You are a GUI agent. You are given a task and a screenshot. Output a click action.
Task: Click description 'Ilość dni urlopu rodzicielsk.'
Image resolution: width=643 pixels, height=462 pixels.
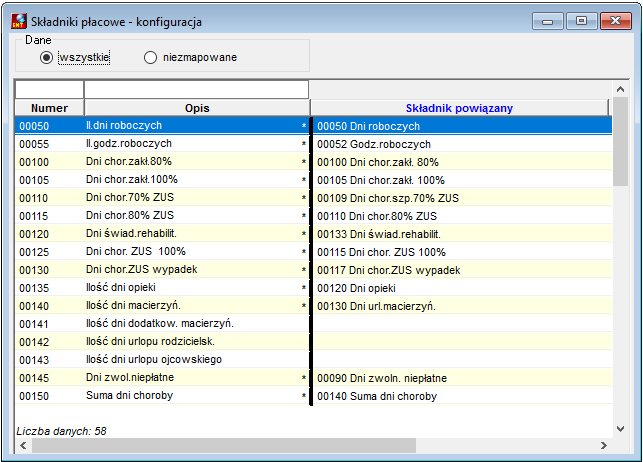click(150, 341)
